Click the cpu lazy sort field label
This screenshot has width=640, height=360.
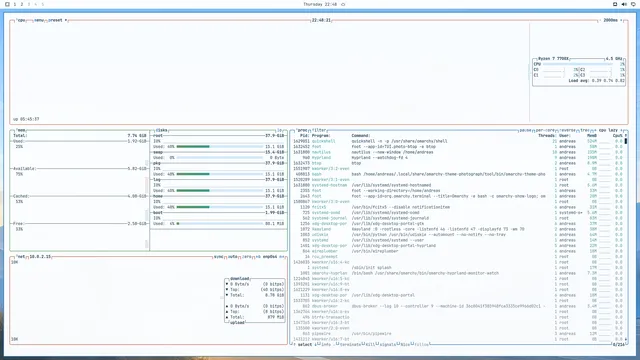[608, 130]
